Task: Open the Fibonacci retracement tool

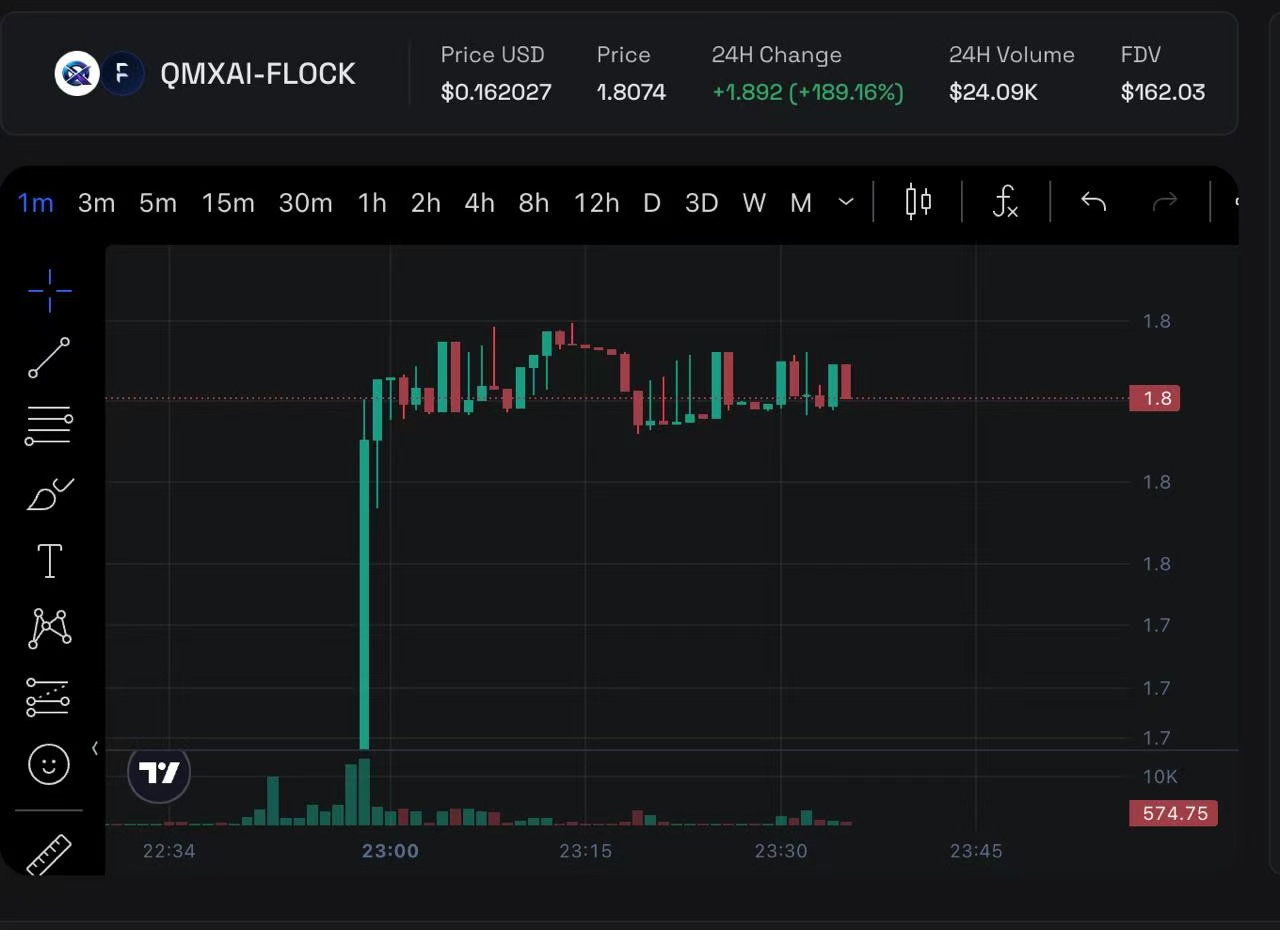Action: (x=49, y=425)
